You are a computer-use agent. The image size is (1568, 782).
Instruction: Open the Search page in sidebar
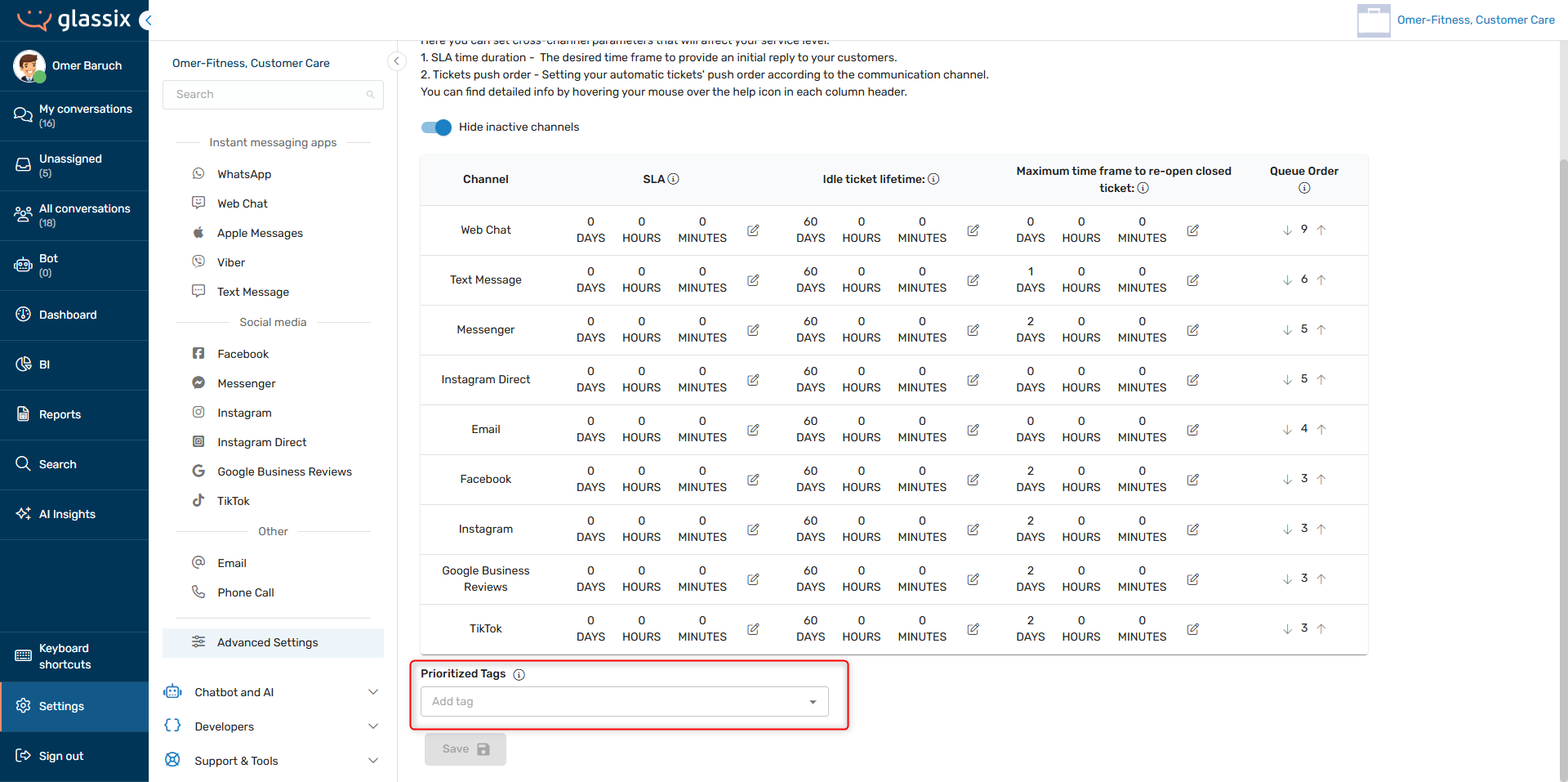tap(74, 465)
